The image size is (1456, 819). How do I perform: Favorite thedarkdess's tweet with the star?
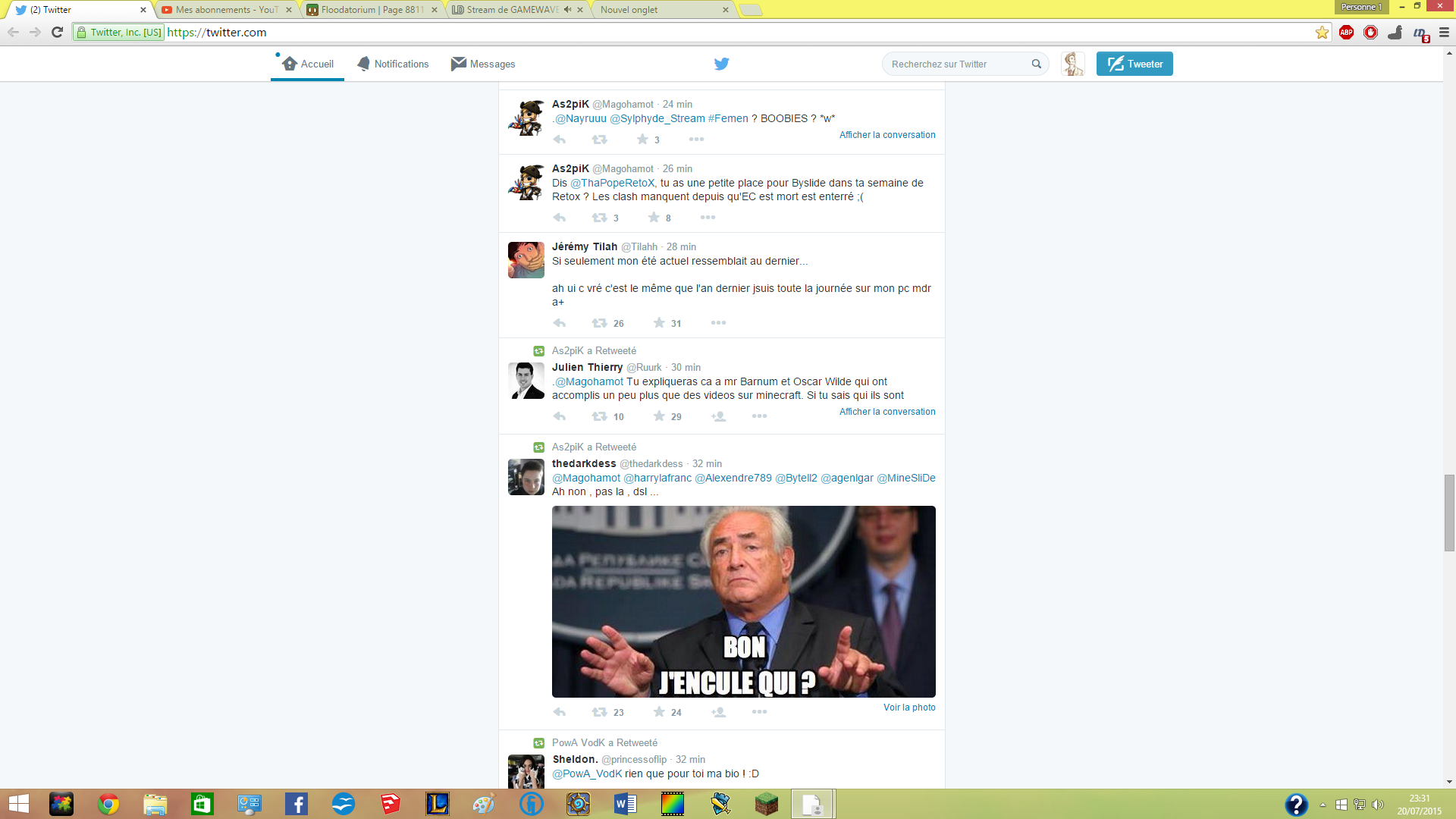coord(659,712)
